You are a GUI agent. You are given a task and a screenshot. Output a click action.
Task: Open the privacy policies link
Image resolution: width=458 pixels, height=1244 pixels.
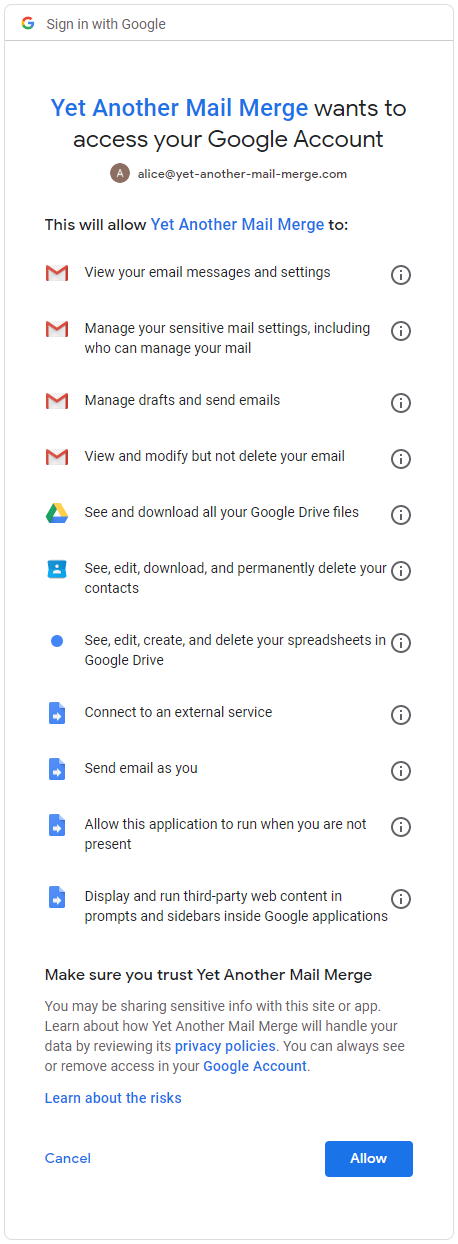[x=225, y=1046]
